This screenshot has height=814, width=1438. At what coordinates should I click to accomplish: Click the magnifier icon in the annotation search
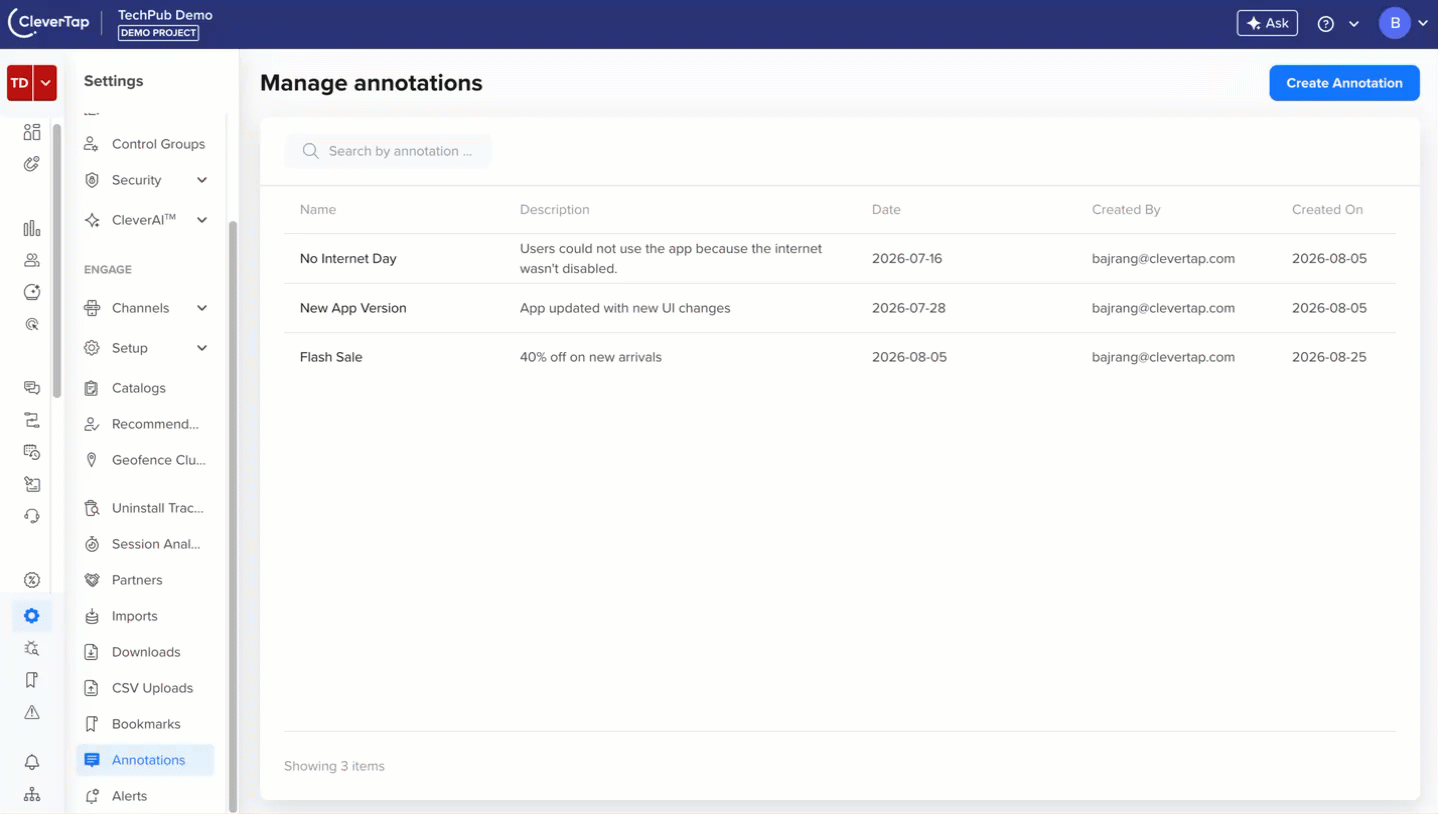click(310, 151)
